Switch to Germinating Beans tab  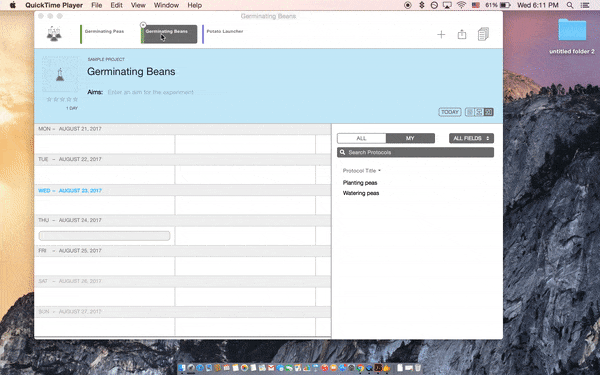coord(169,34)
